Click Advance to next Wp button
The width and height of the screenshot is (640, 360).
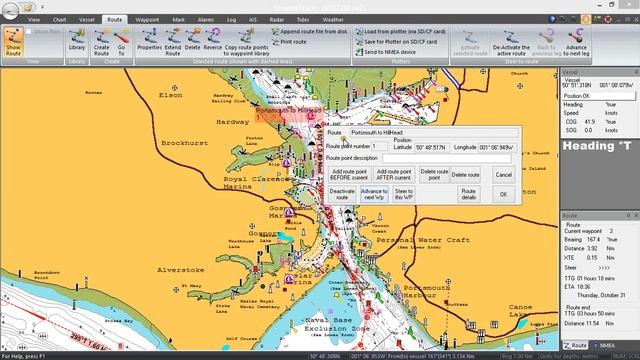pyautogui.click(x=374, y=194)
